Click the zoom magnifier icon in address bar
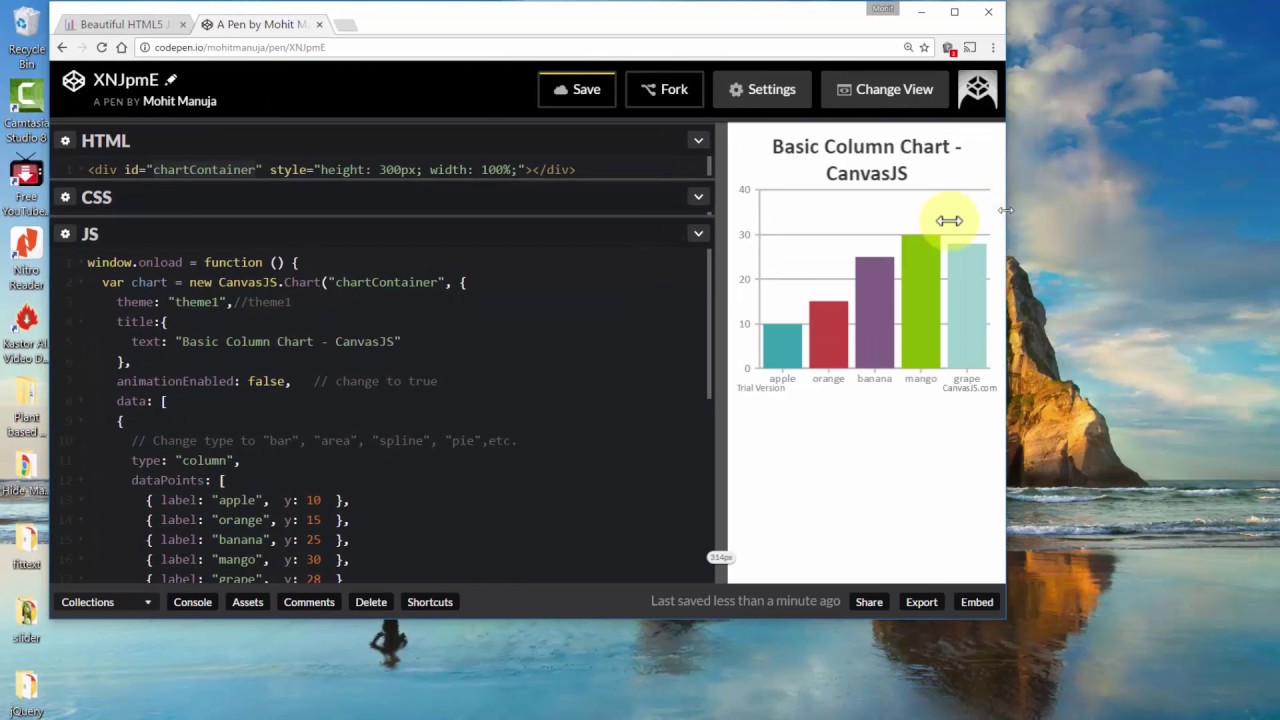This screenshot has width=1280, height=720. point(908,47)
